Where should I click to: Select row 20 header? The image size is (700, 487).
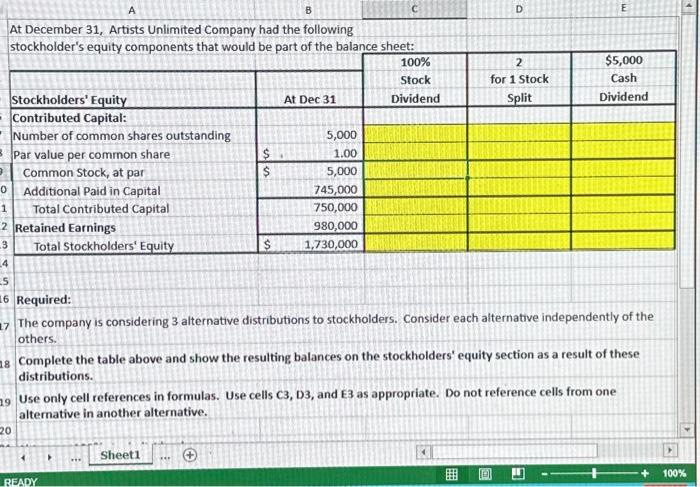point(5,431)
